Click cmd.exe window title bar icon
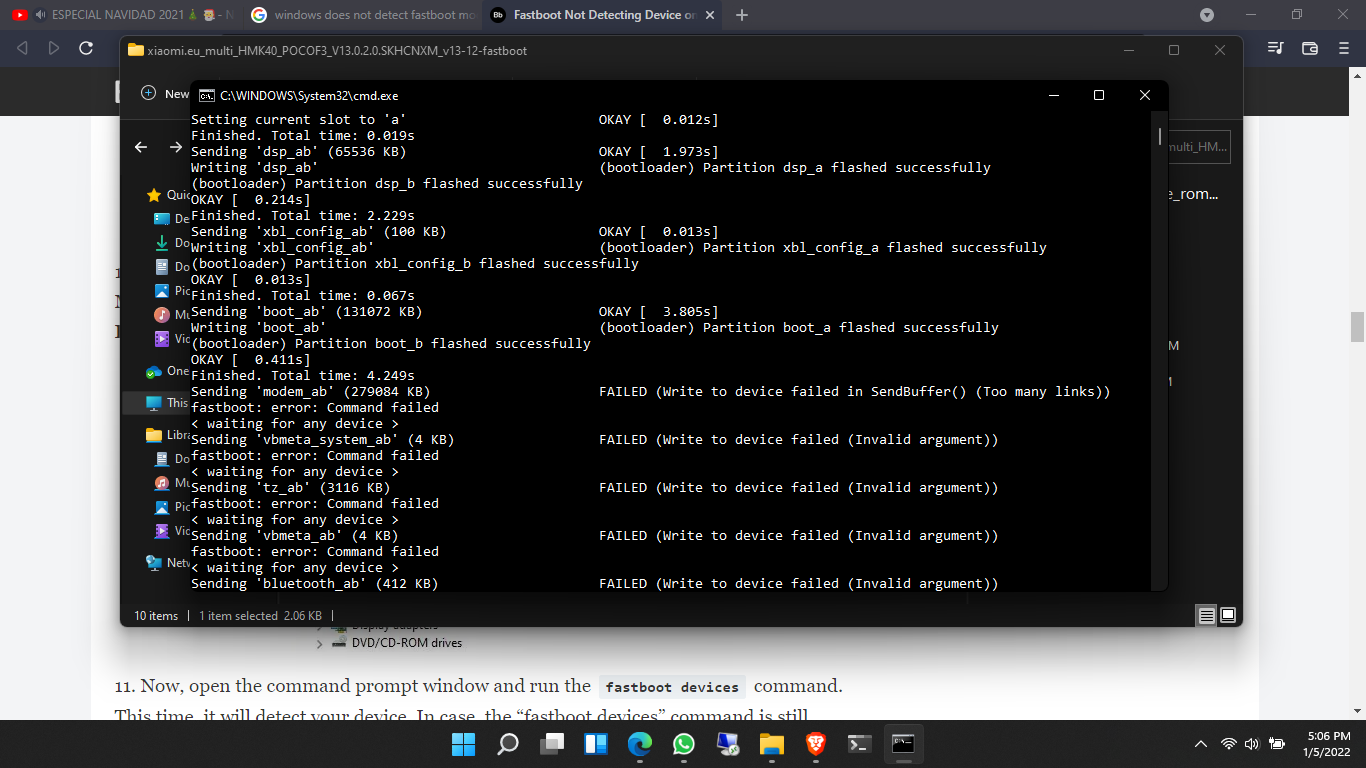Viewport: 1366px width, 768px height. point(206,96)
